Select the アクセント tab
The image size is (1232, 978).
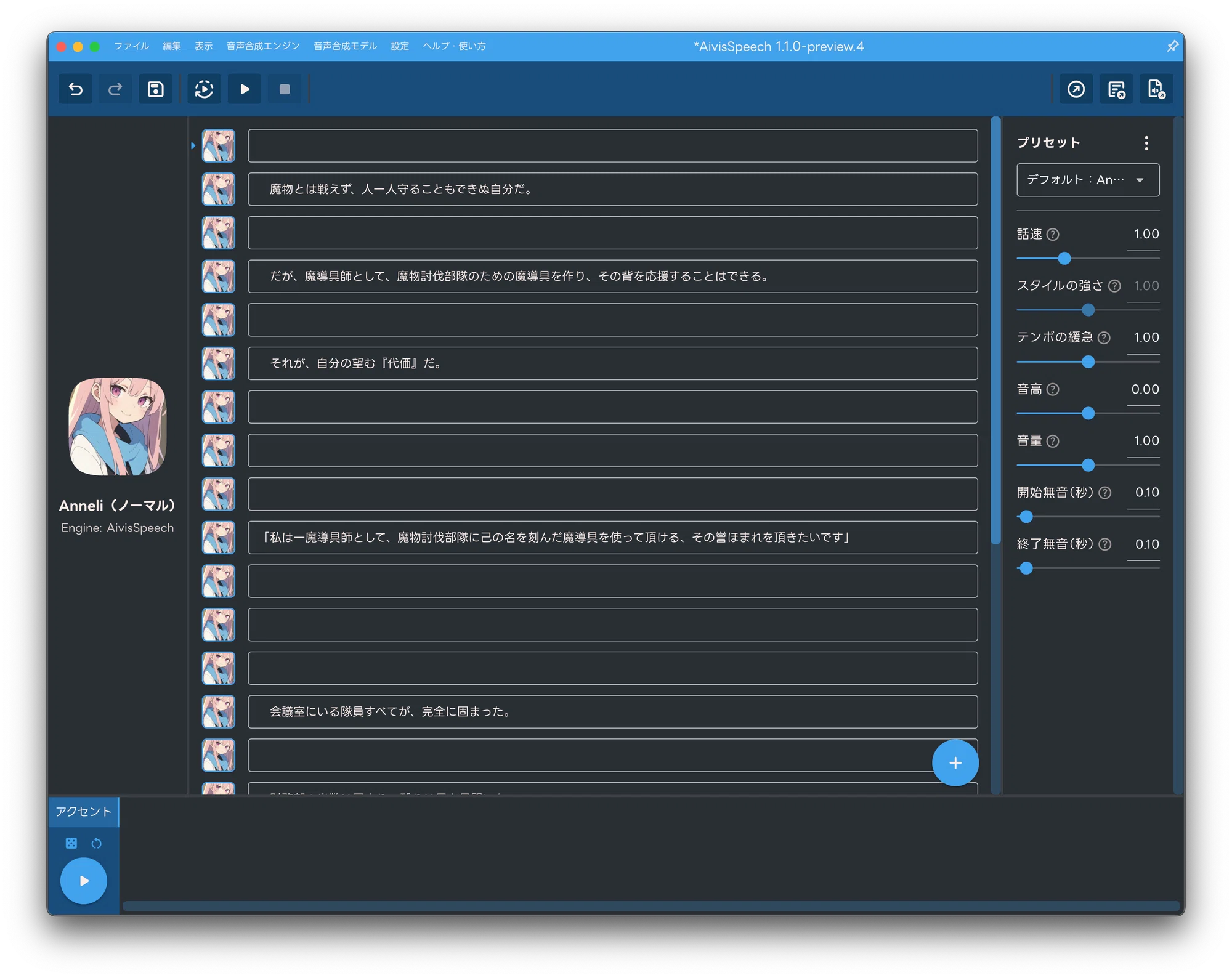point(84,812)
